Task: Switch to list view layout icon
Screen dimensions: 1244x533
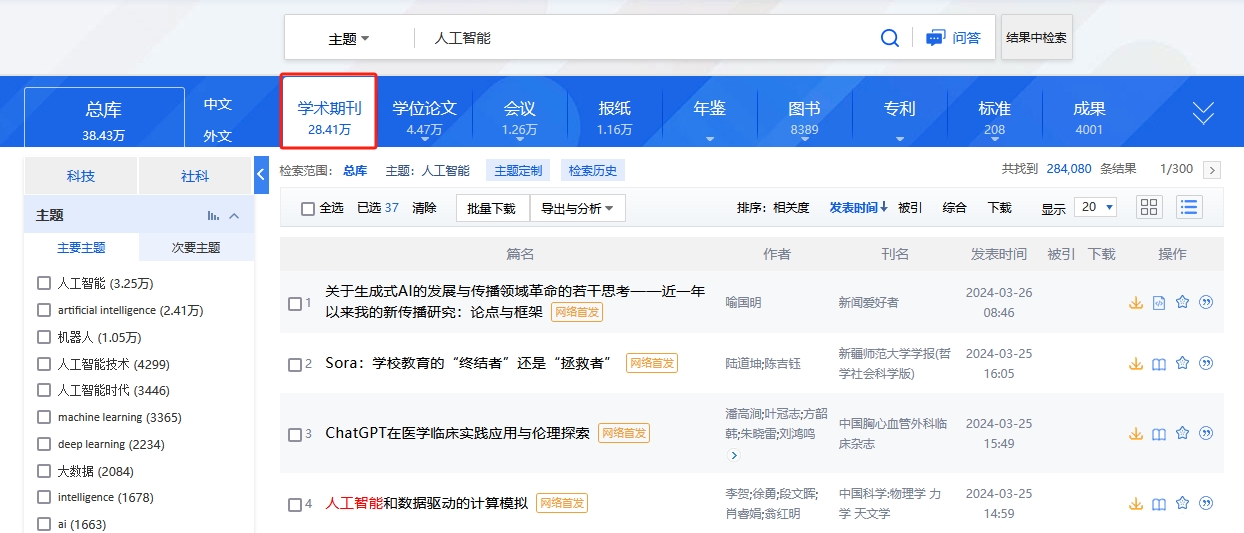Action: [1189, 207]
